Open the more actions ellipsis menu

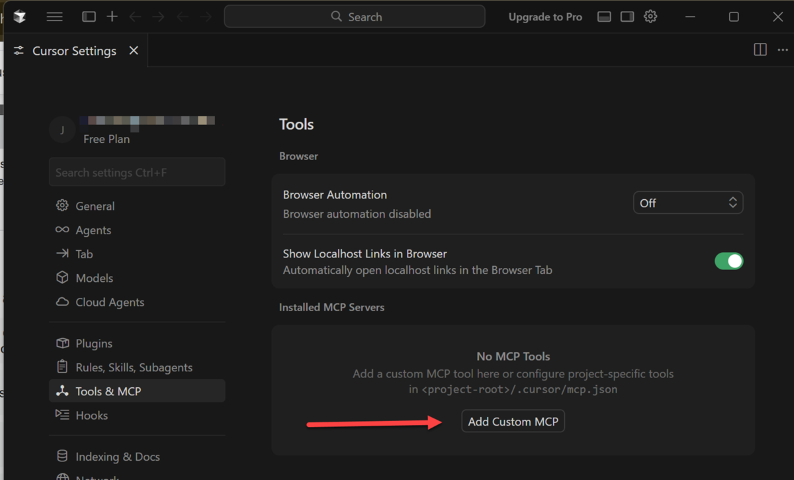(x=783, y=50)
